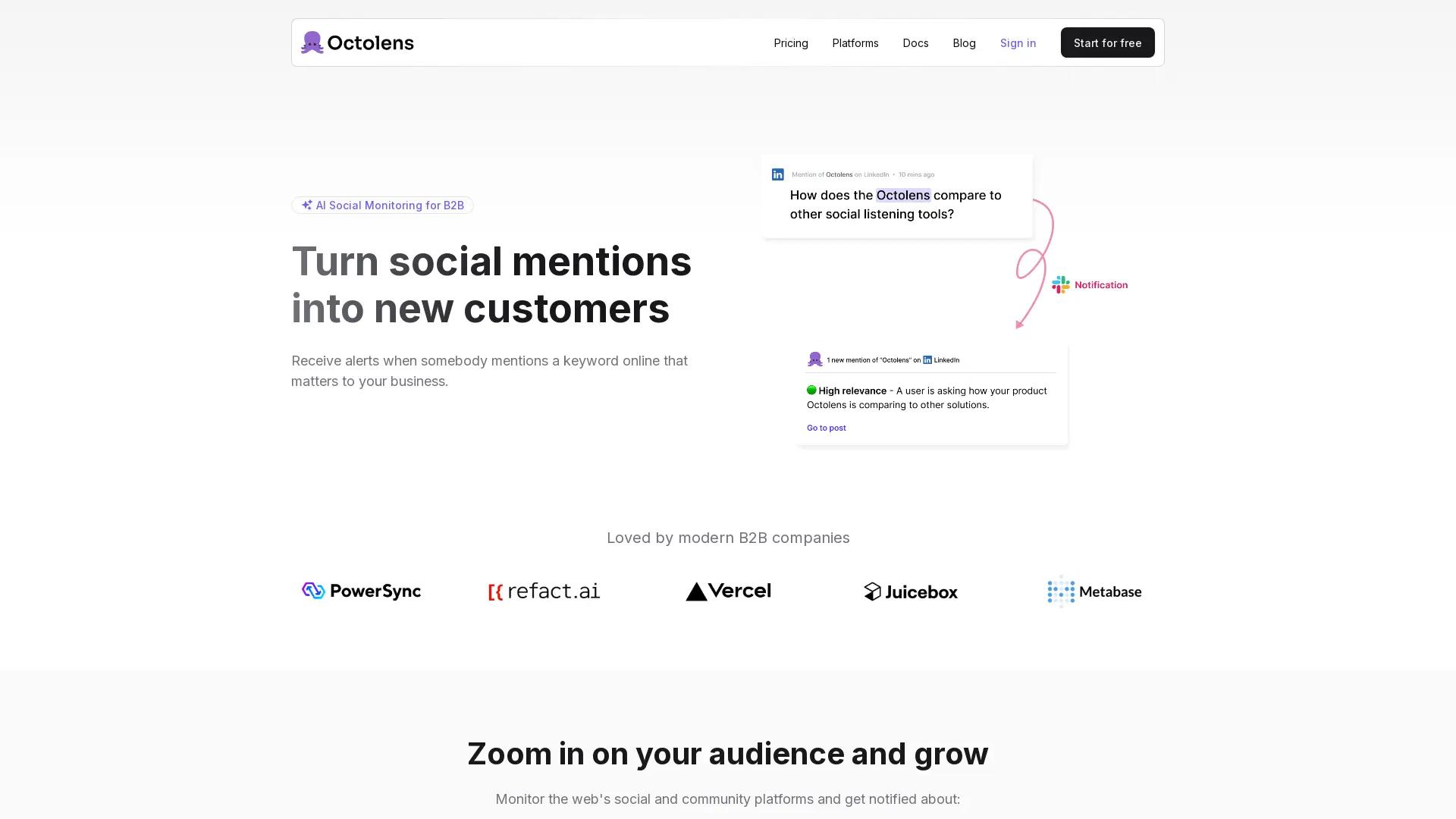The height and width of the screenshot is (819, 1456).
Task: Click the PowerSync logo
Action: coord(361,591)
